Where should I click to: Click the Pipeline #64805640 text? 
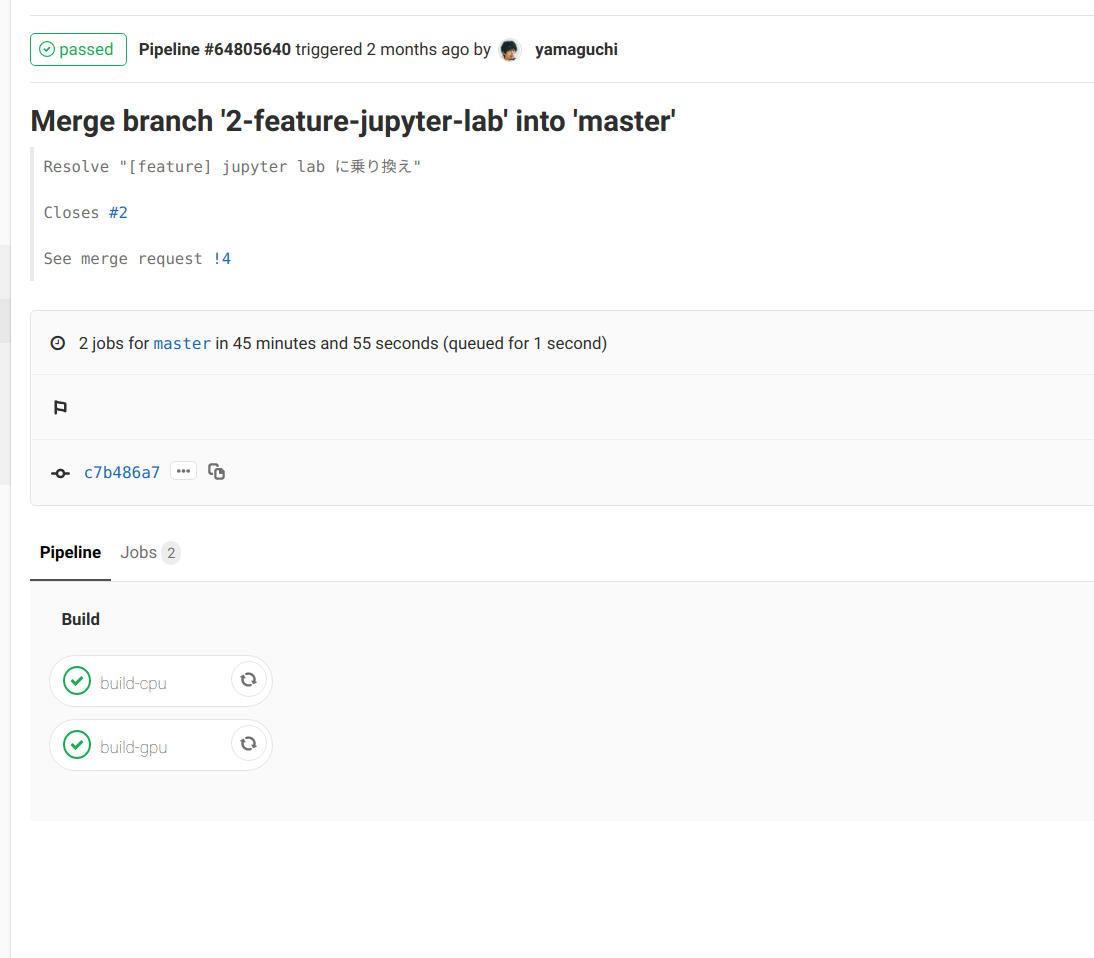[x=215, y=50]
